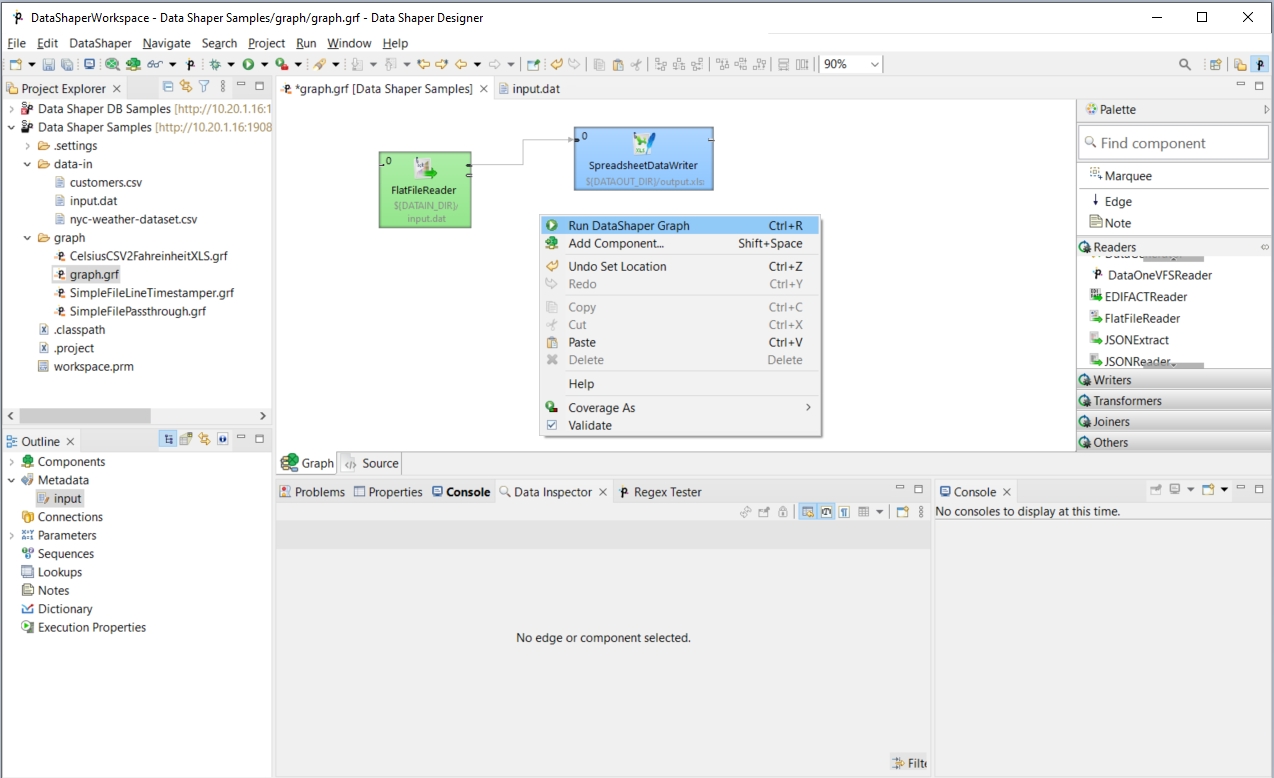
Task: Open the Navigate menu
Action: [x=166, y=43]
